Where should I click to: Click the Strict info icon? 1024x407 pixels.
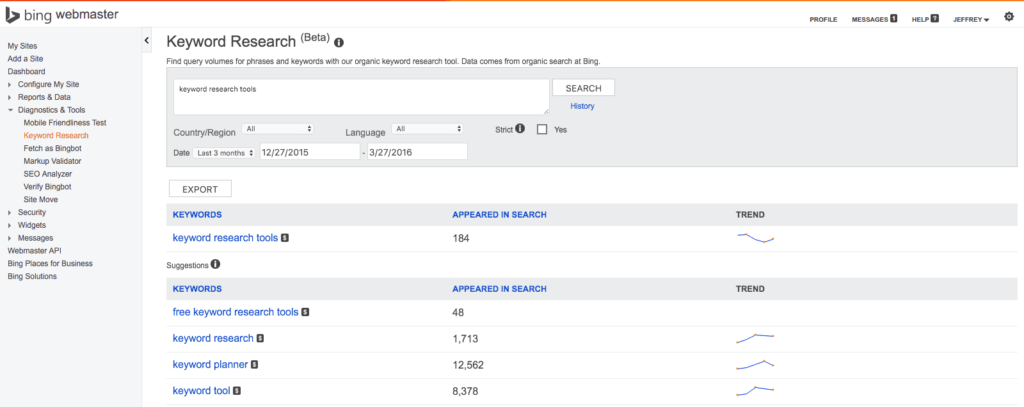click(x=520, y=129)
